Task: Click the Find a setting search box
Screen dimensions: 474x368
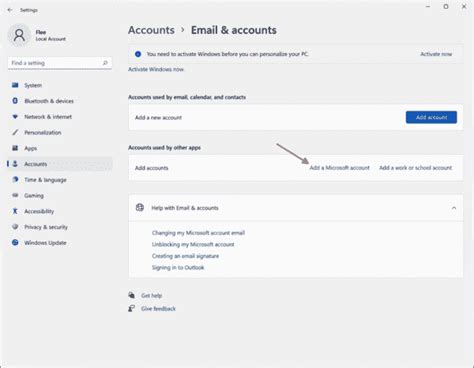Action: 60,63
